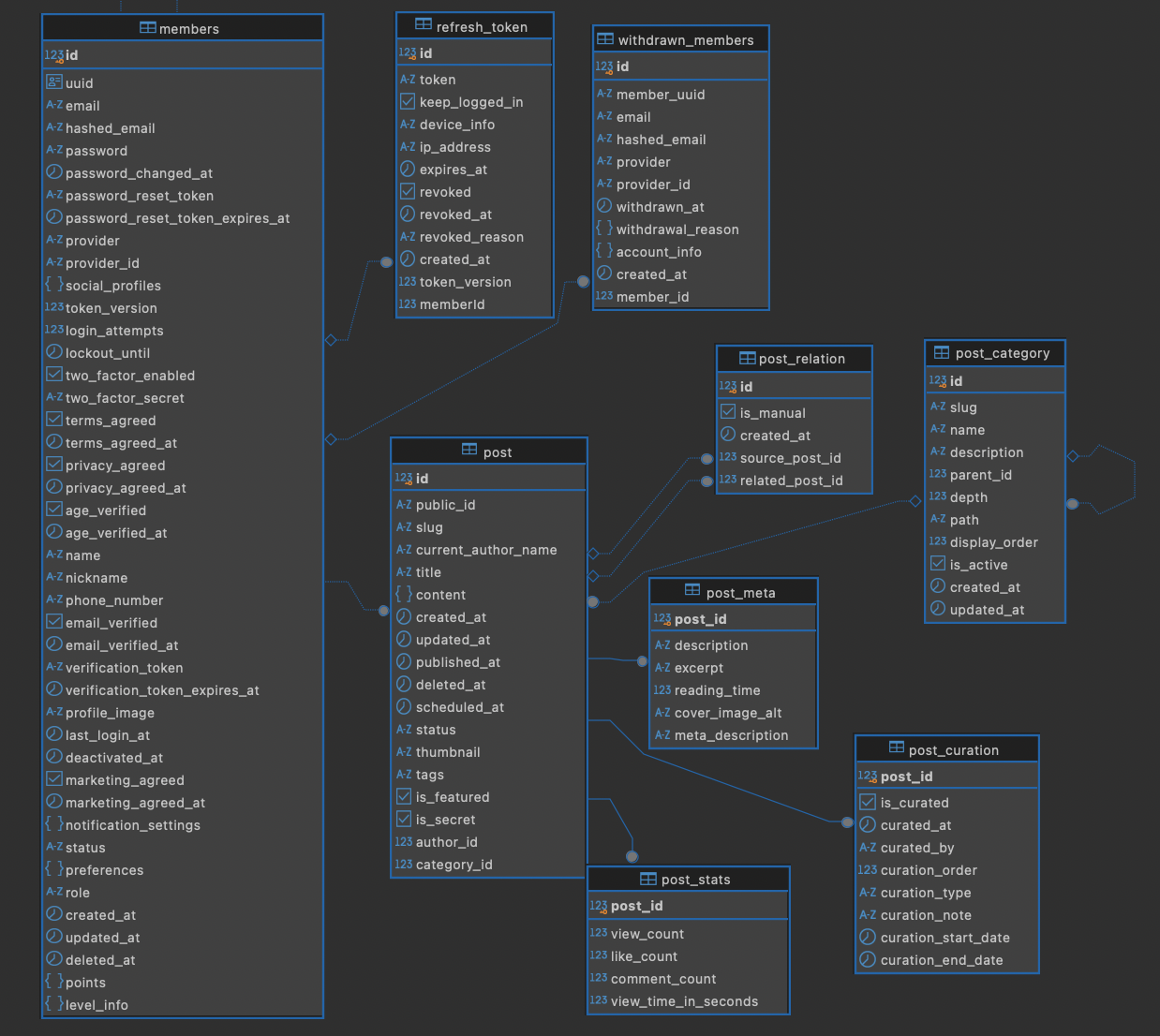The width and height of the screenshot is (1160, 1036).
Task: Select the post_stats table header
Action: (689, 879)
